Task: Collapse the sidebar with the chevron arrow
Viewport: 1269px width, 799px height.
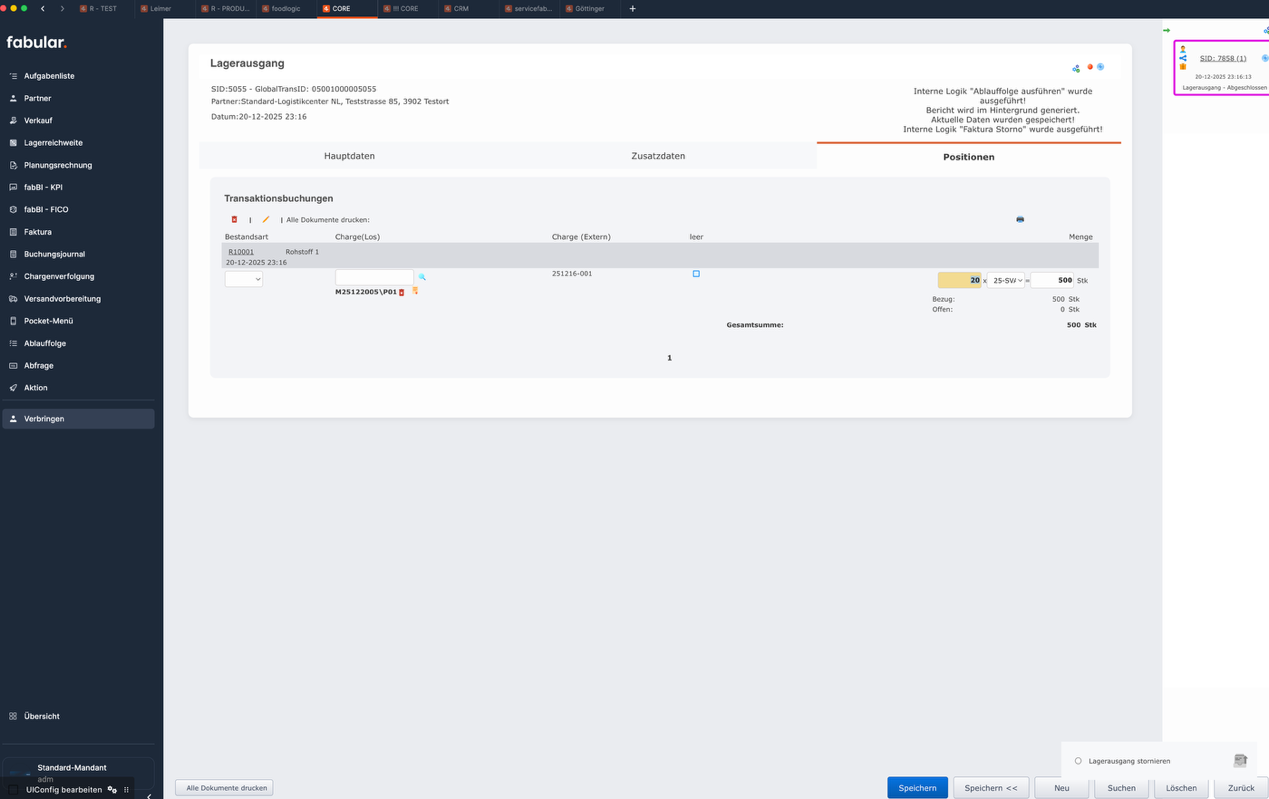Action: [149, 795]
